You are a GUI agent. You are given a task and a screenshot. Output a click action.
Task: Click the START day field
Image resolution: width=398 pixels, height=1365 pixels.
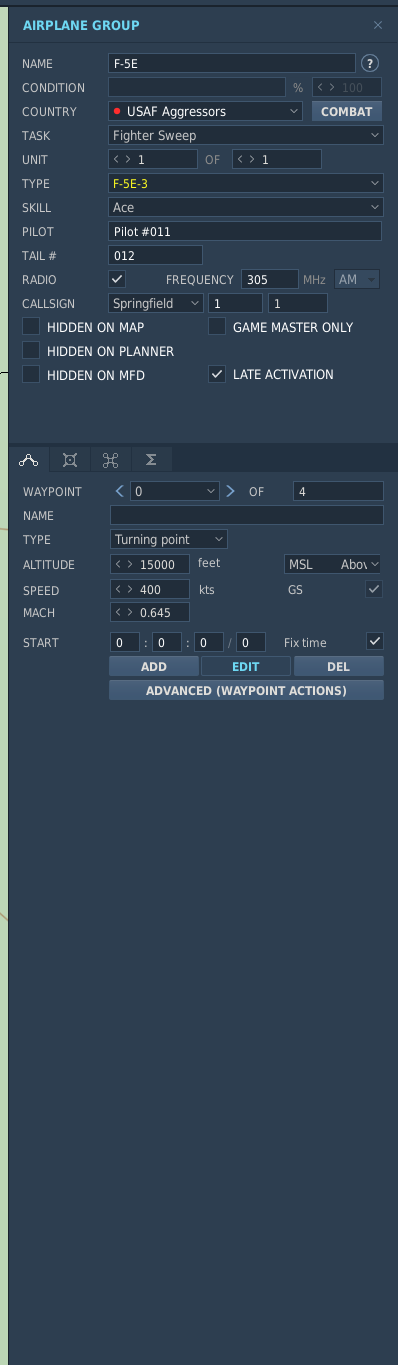pyautogui.click(x=250, y=642)
